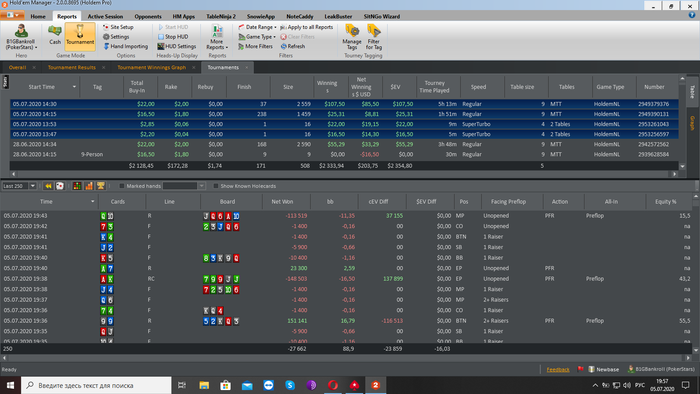Screen dimensions: 700x394
Task: Open Mail app in taskbar
Action: (247, 385)
